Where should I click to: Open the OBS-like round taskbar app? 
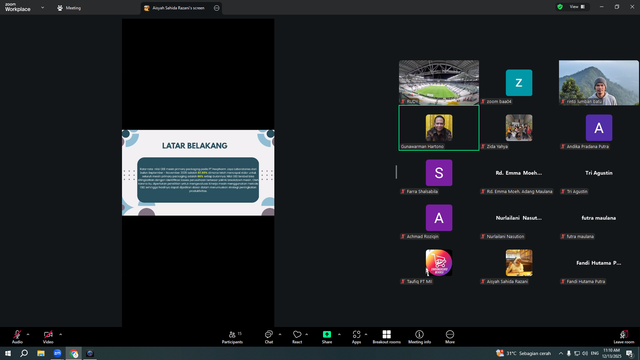click(x=90, y=353)
